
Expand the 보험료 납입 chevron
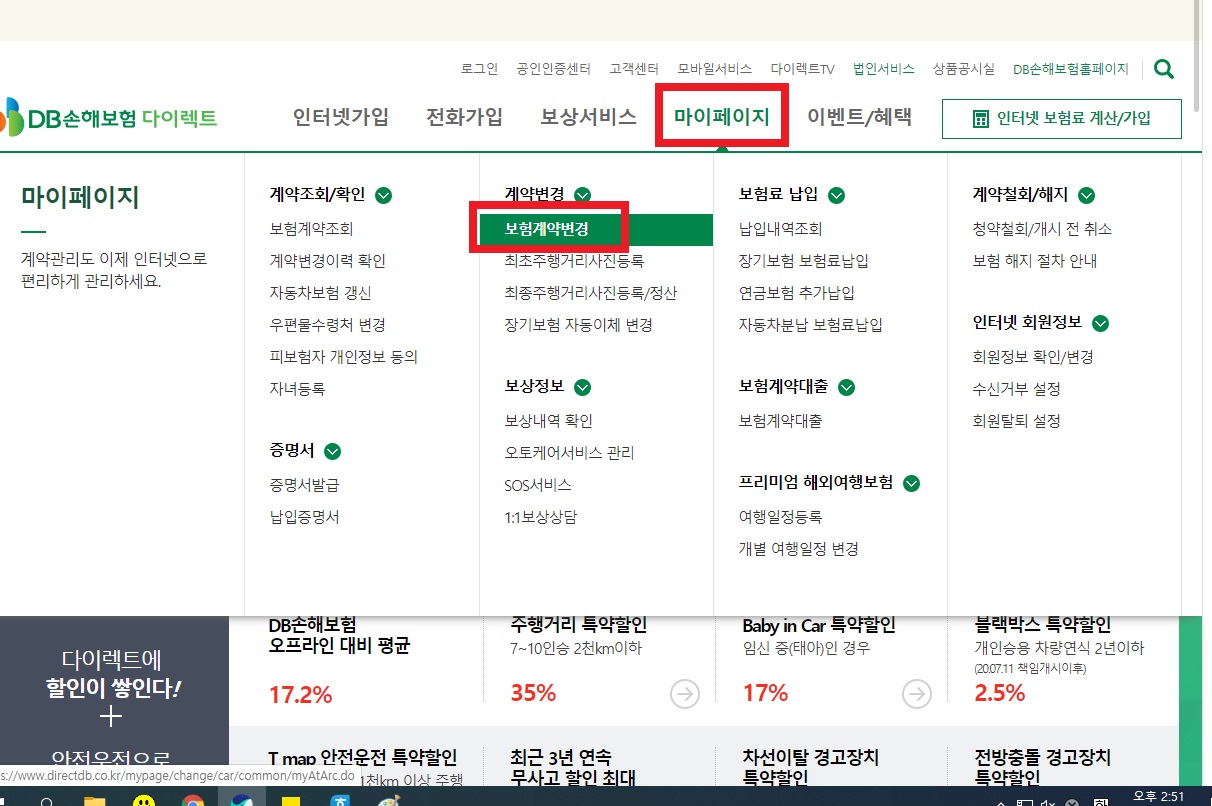coord(837,195)
